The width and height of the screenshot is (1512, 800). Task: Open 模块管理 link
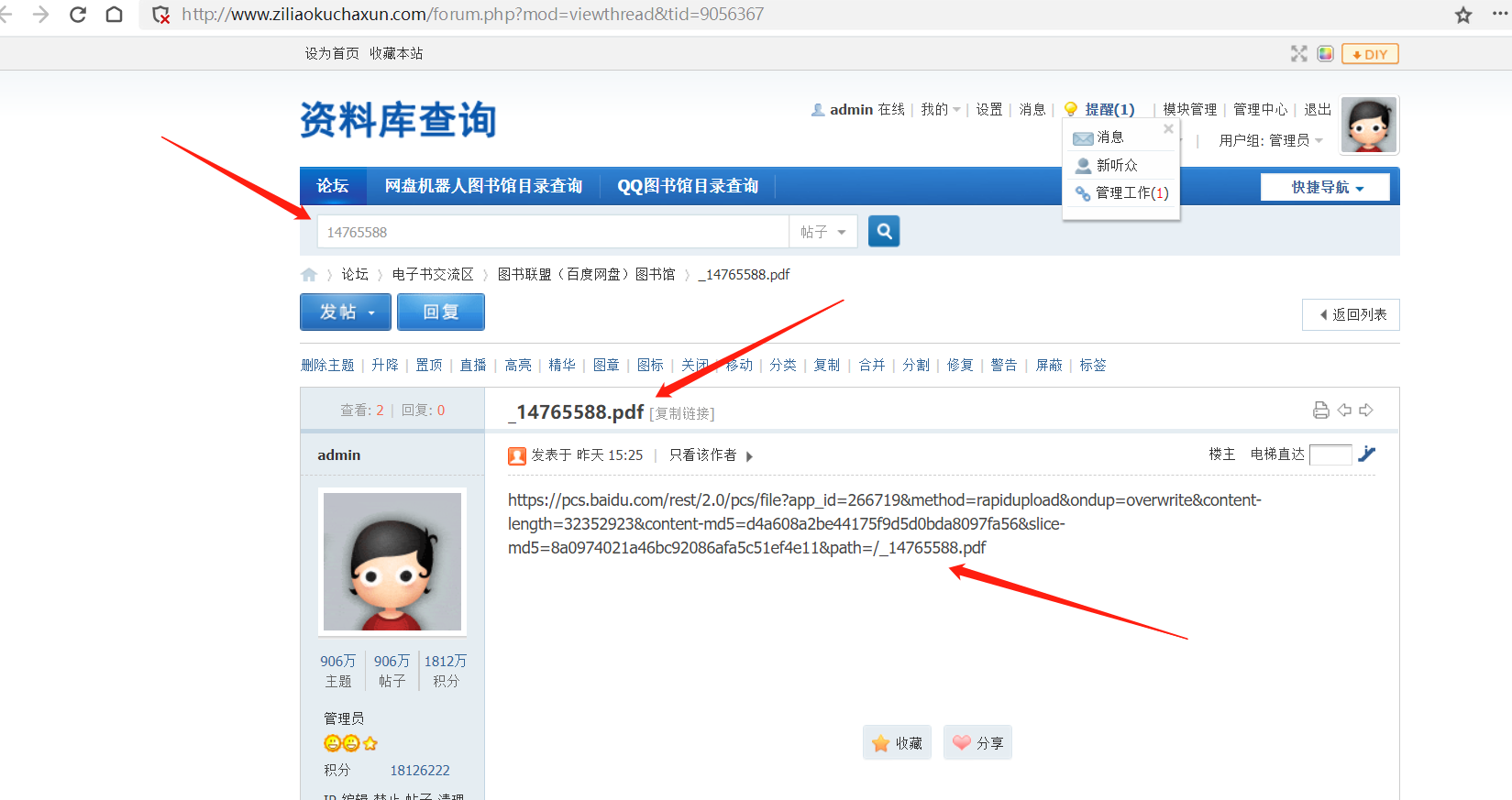point(1190,109)
